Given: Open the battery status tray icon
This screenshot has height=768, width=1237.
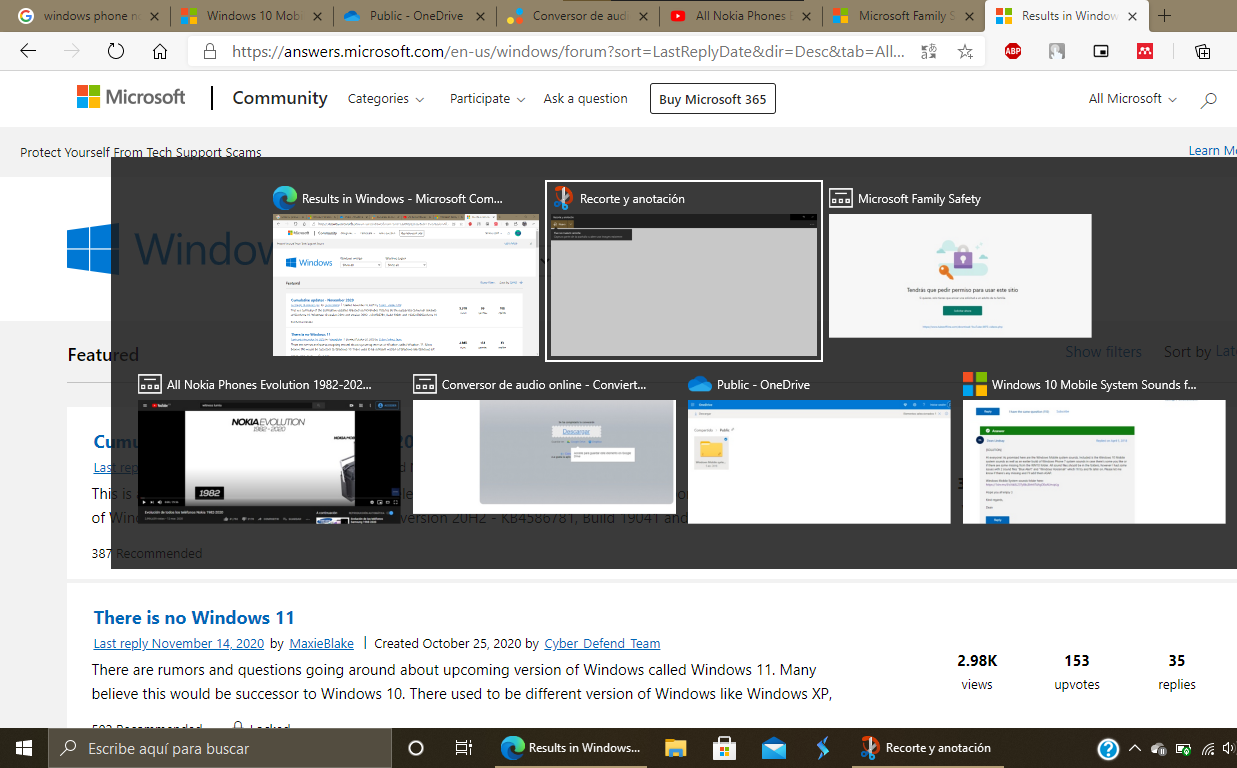Looking at the screenshot, I should point(1184,748).
